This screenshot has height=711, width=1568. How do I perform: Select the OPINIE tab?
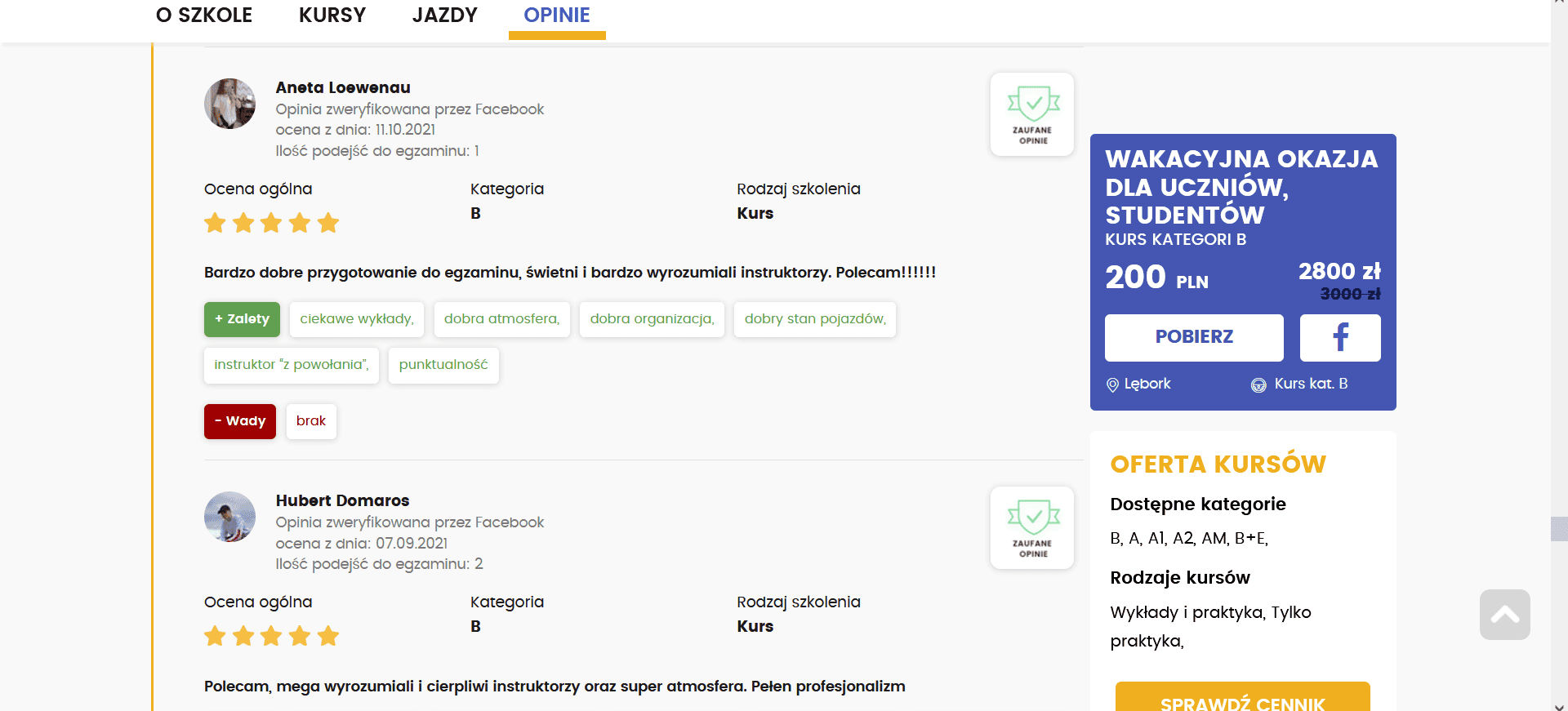click(557, 16)
